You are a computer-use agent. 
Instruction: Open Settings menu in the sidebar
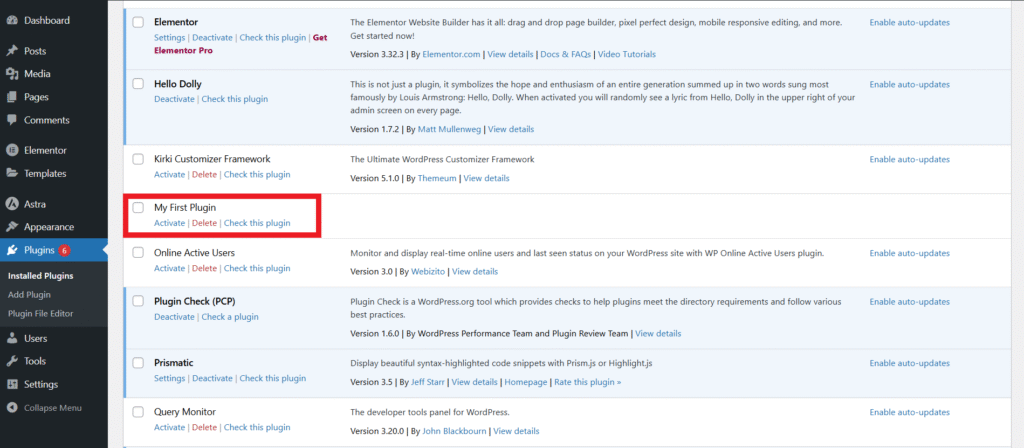coord(40,384)
